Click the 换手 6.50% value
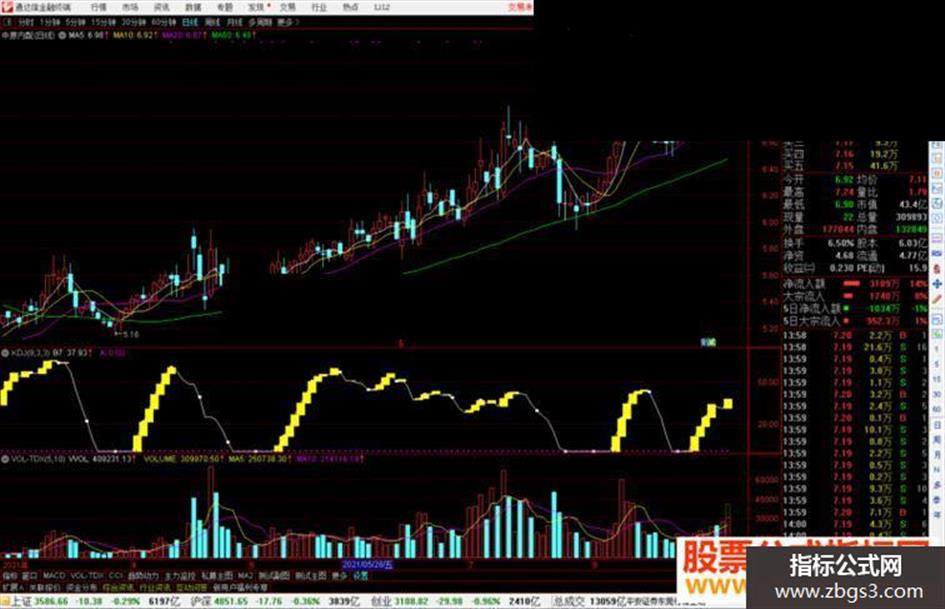This screenshot has width=945, height=609. pos(841,243)
